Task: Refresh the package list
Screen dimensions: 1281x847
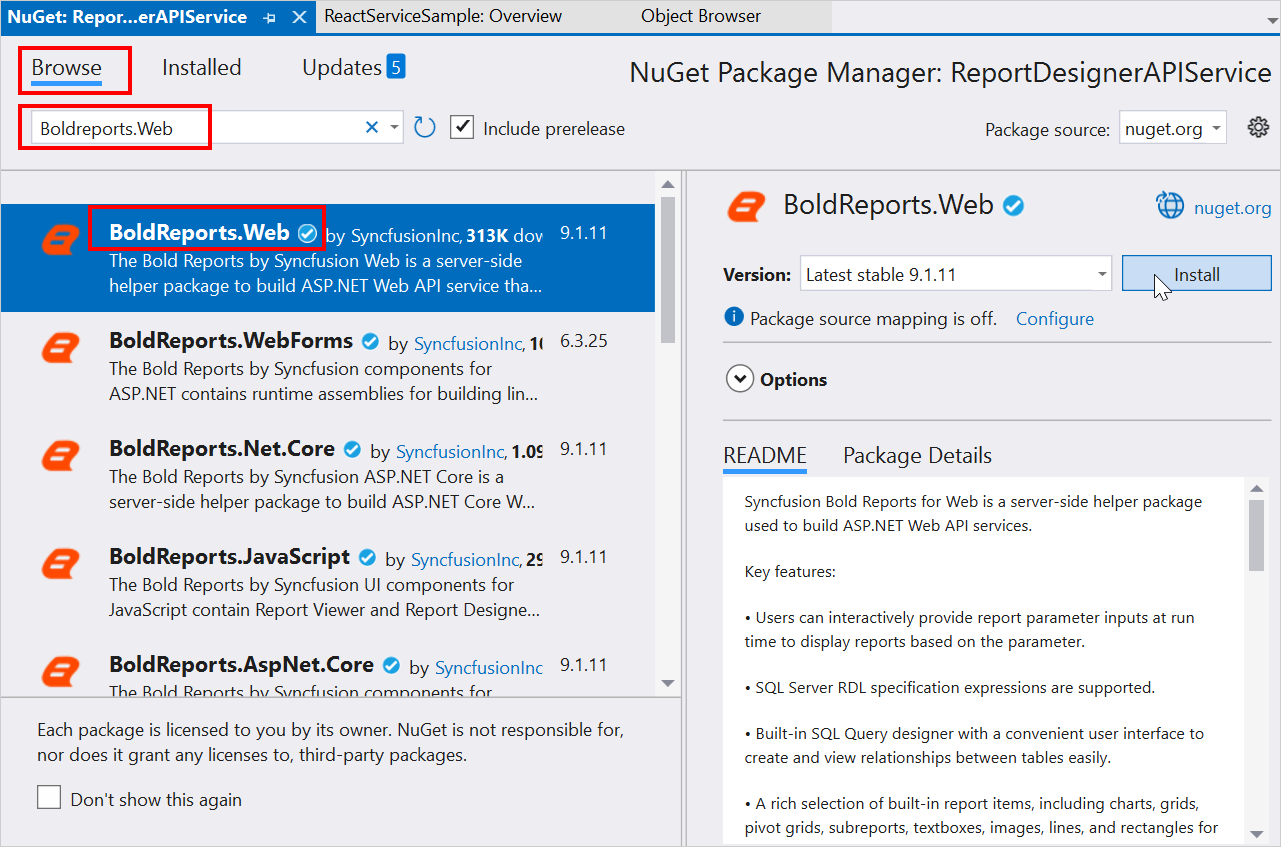Action: coord(425,127)
